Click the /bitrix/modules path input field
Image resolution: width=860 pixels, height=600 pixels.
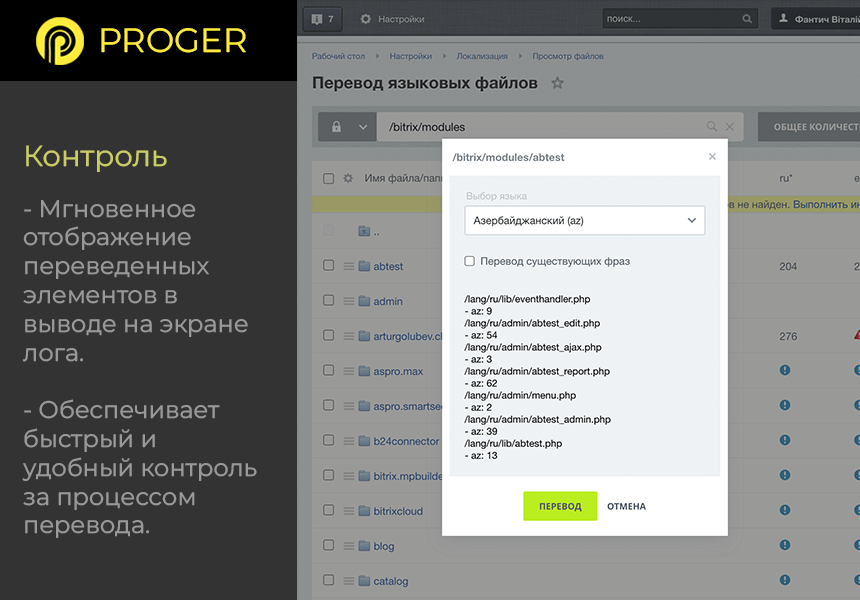540,127
